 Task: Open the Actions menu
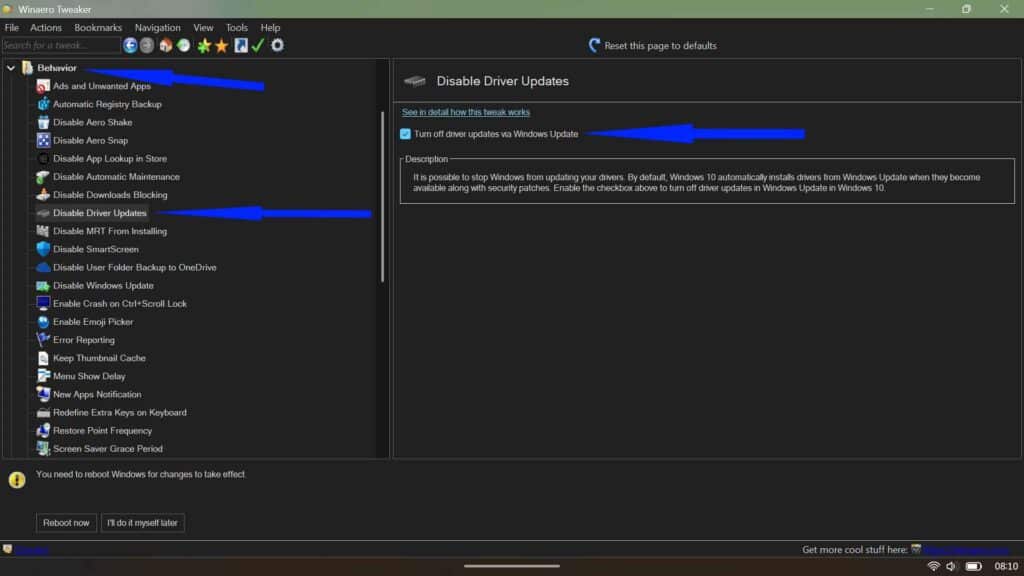point(45,27)
